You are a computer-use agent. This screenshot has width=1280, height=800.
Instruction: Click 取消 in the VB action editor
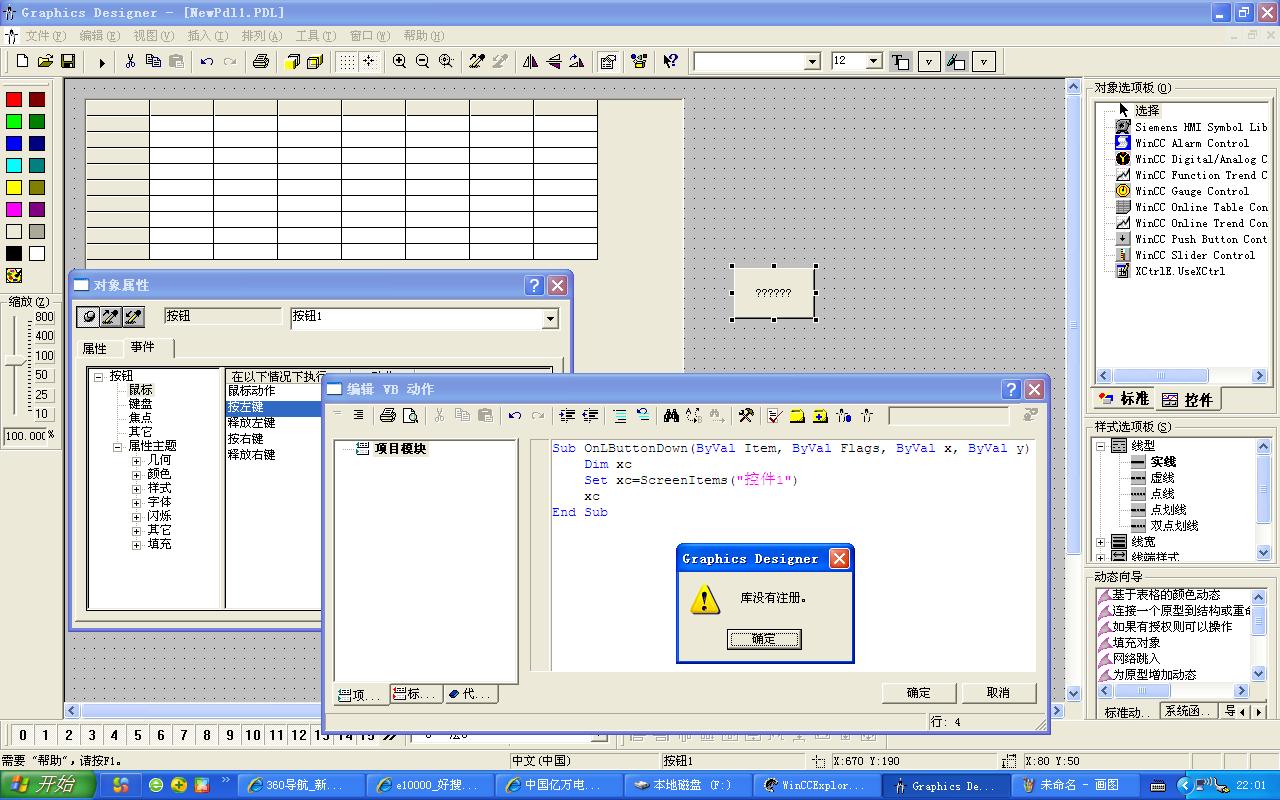pos(998,692)
